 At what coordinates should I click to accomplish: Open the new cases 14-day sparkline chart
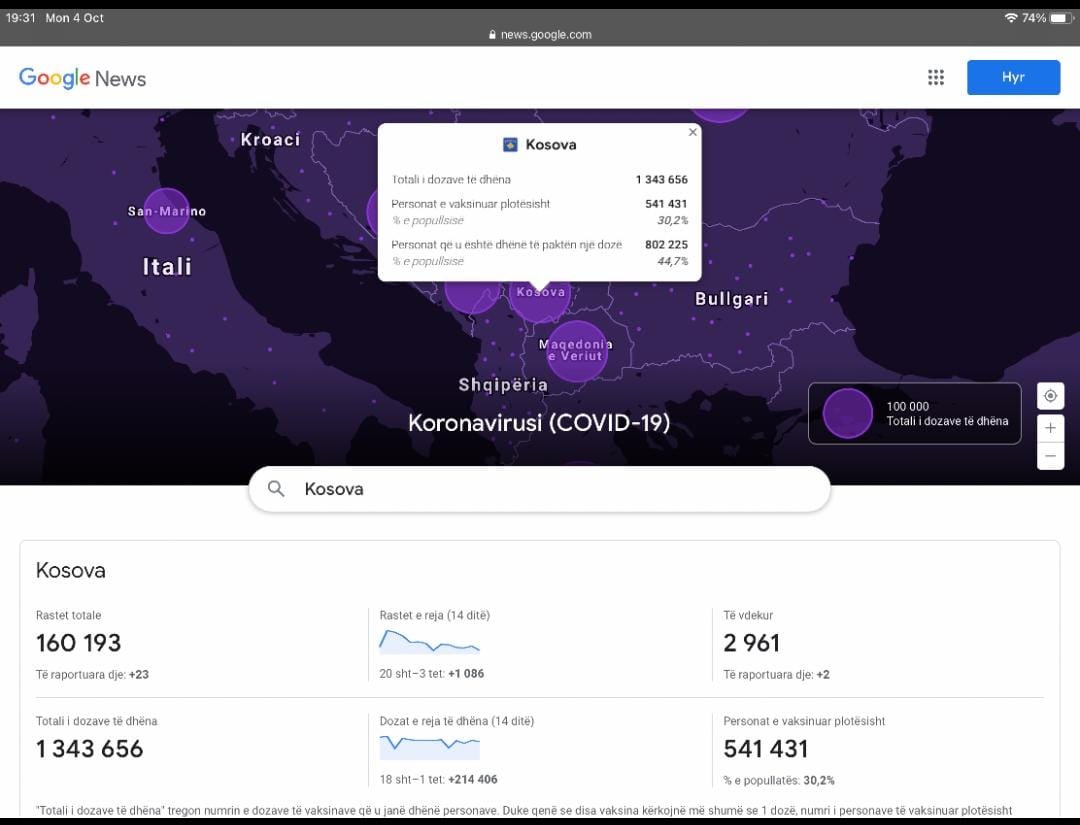pos(429,642)
